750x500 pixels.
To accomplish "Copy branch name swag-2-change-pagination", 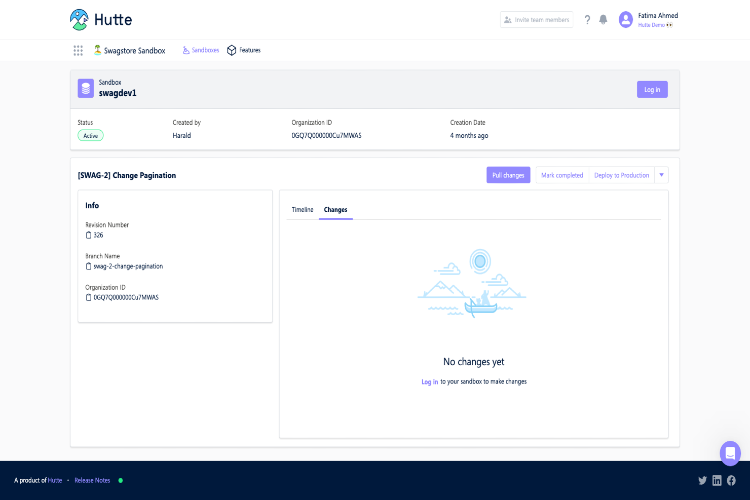I will tap(88, 266).
